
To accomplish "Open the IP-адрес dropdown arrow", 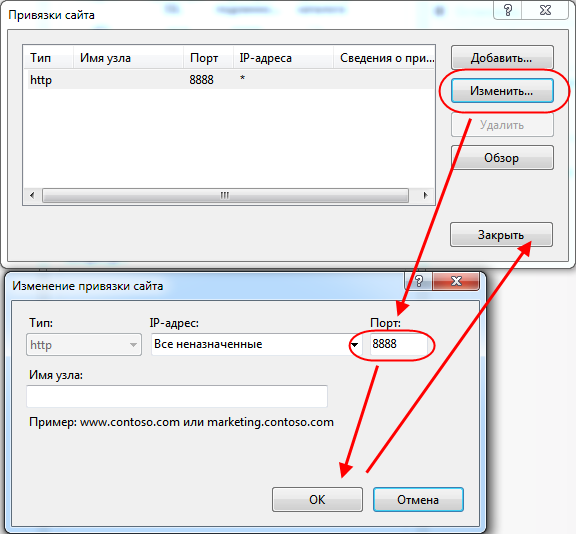I will tap(354, 344).
